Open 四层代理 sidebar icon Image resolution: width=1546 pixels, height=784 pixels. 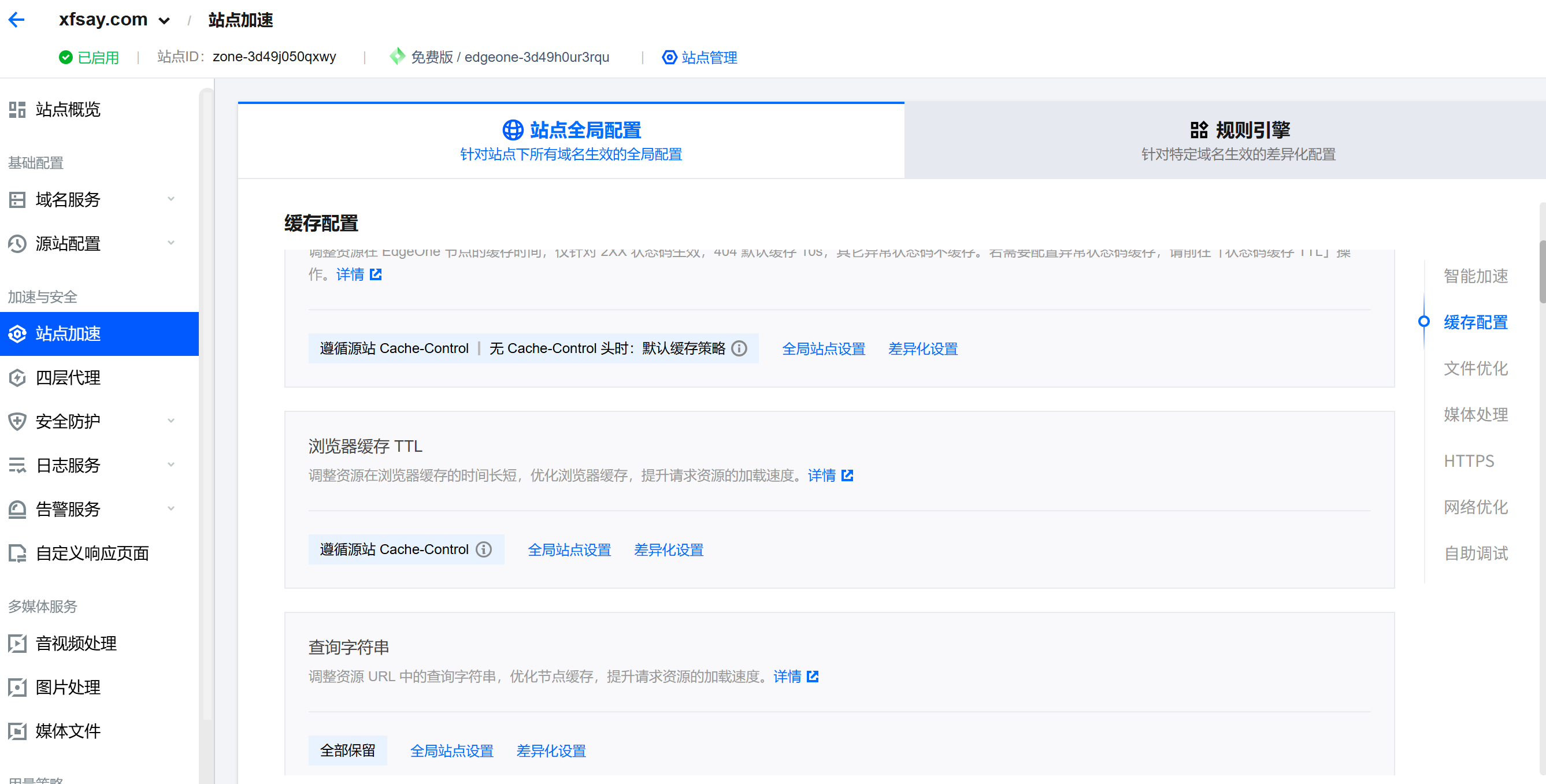17,378
